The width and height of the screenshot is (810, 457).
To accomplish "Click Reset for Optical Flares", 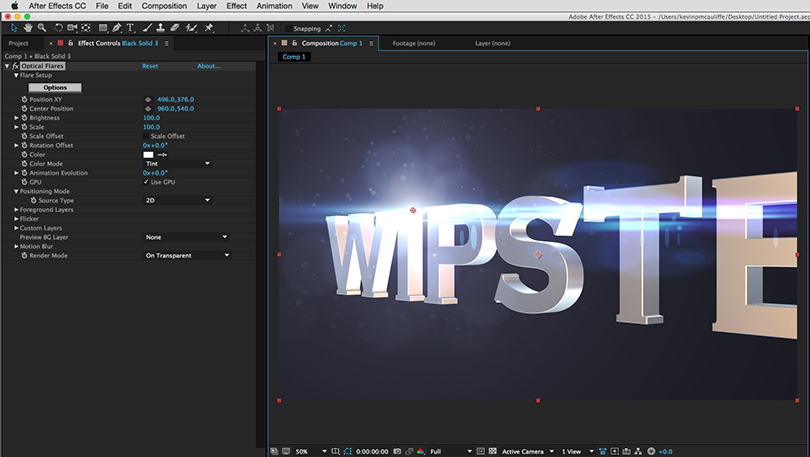I will point(150,66).
